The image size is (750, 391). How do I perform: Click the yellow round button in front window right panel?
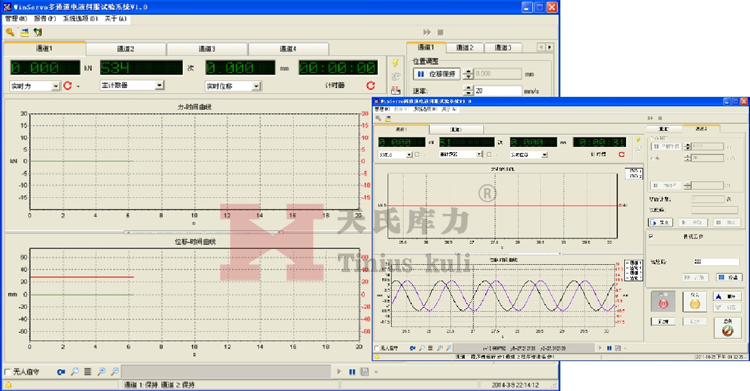tap(695, 302)
